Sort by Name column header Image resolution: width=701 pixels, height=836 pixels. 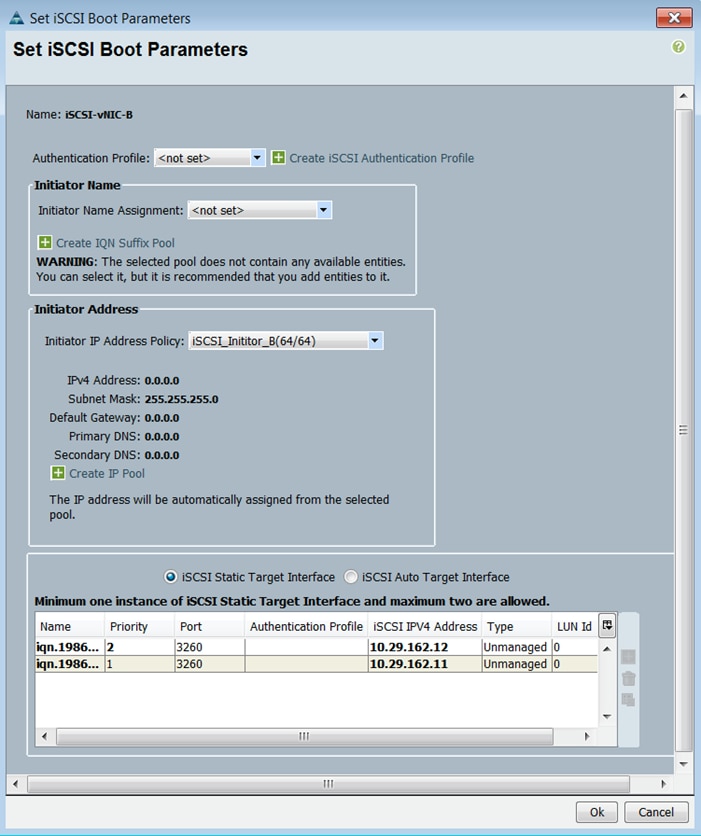70,626
